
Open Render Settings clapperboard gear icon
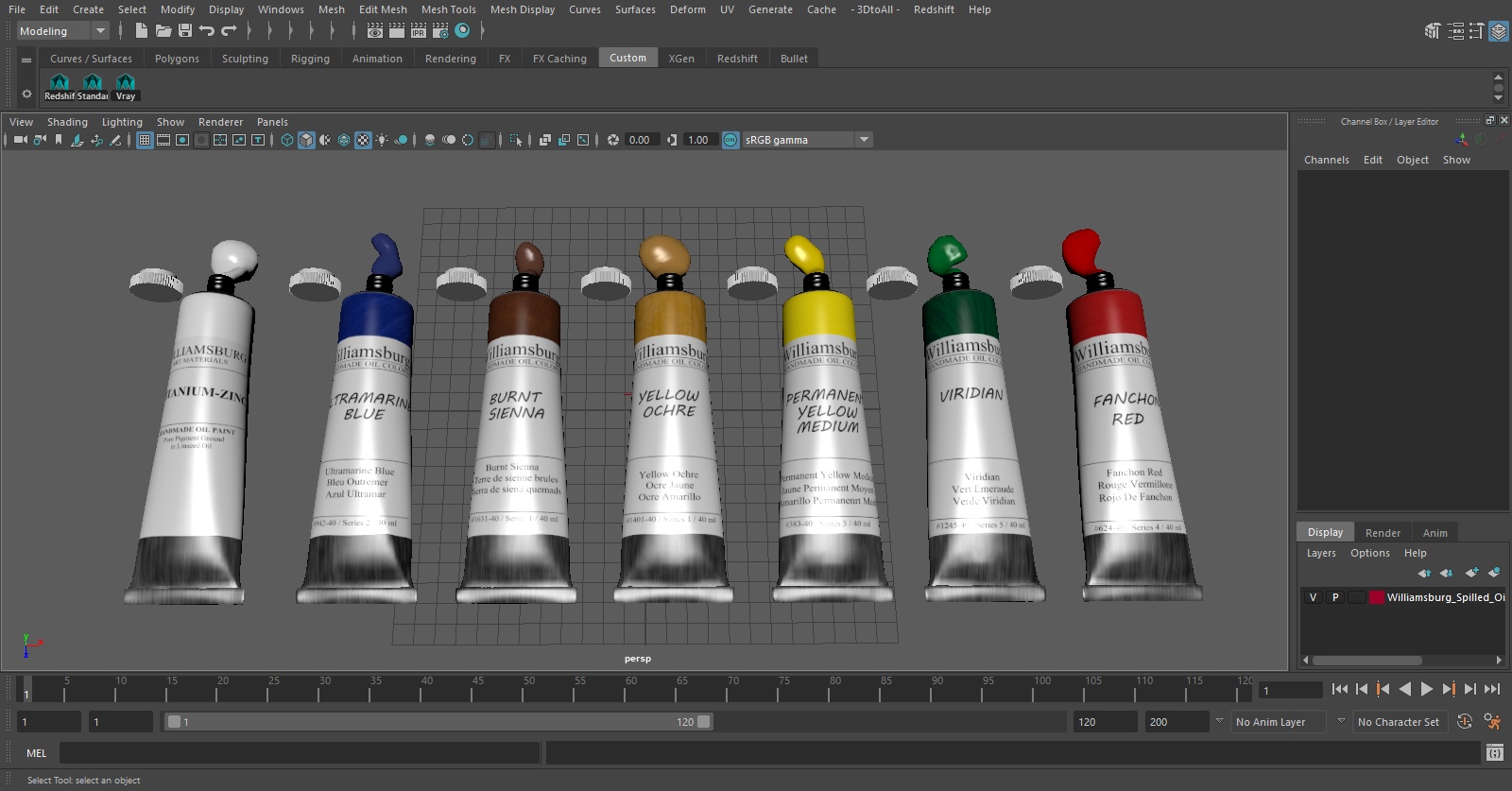pos(440,30)
